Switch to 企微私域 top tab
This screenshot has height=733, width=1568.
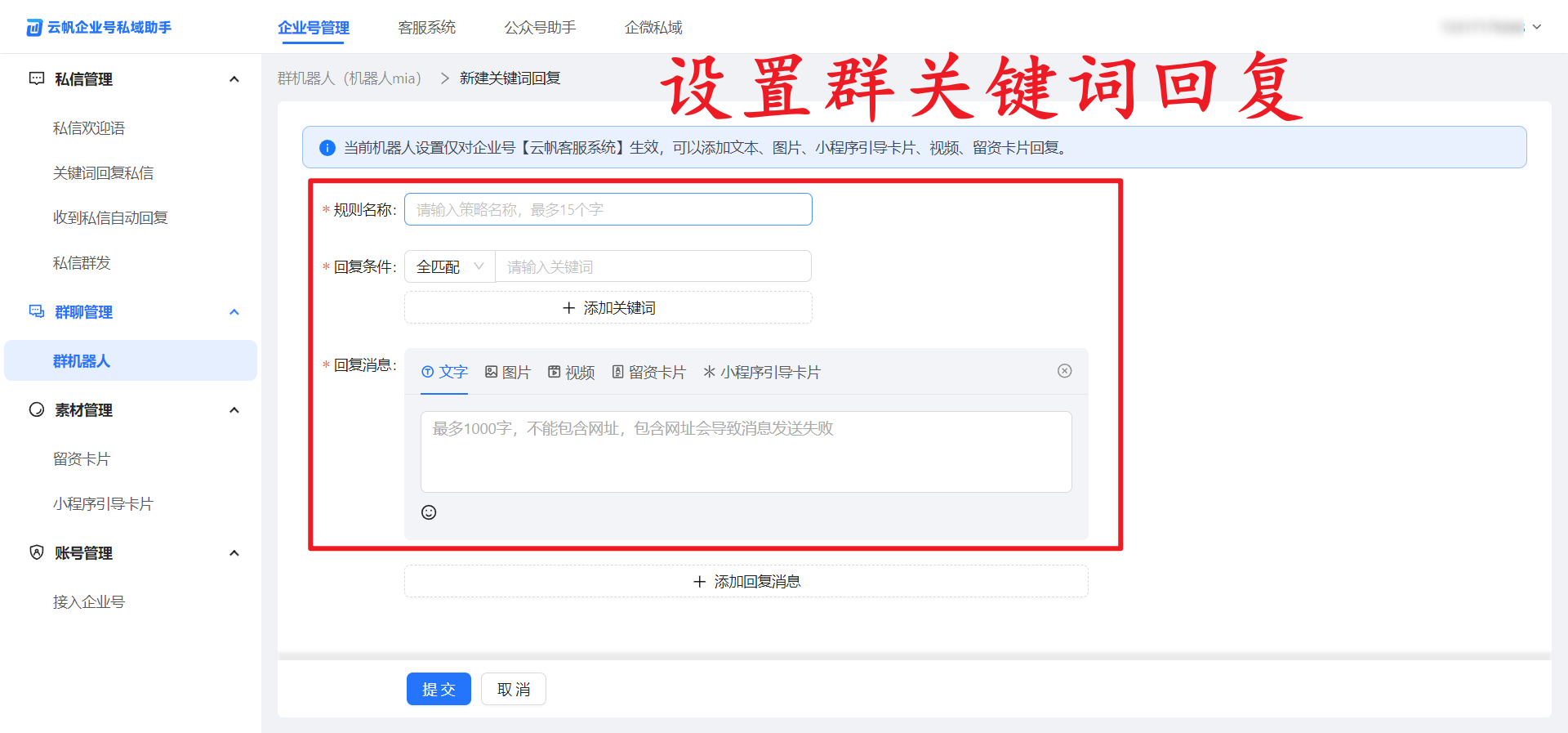click(653, 28)
